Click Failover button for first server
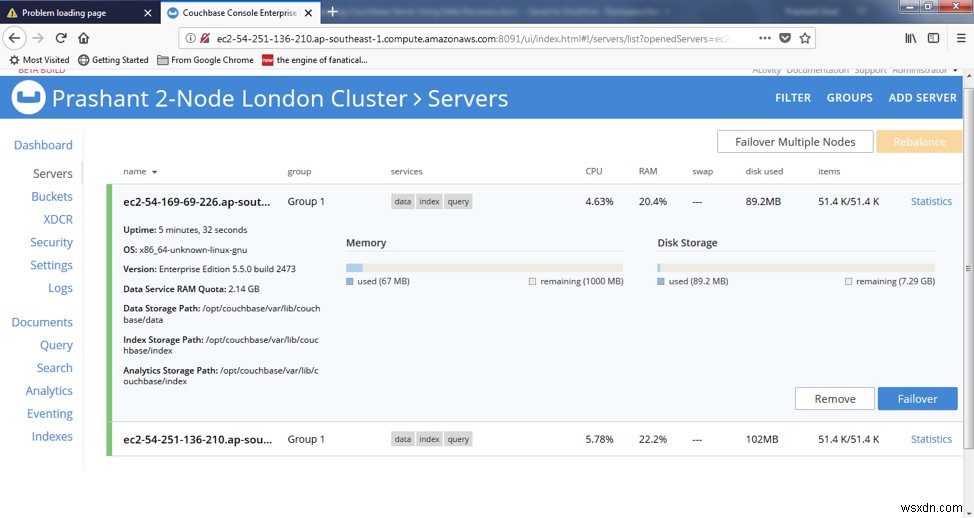The image size is (974, 518). tap(917, 399)
